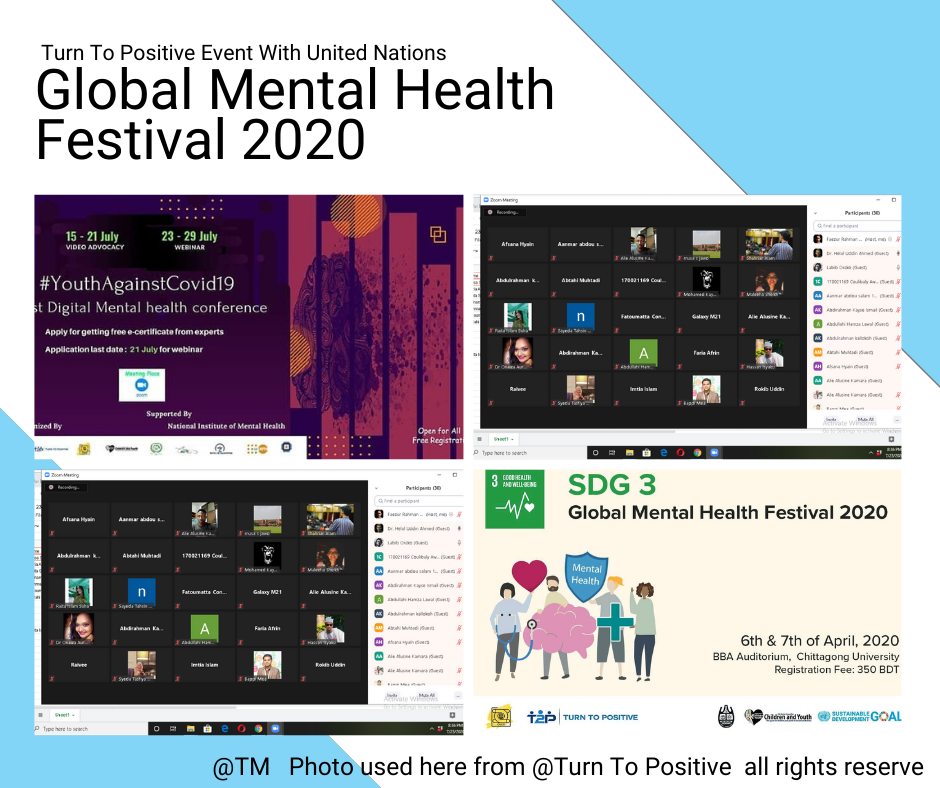Screen dimensions: 940x788
Task: Click Task View in the upper-right screenshot's taskbar
Action: tap(612, 453)
